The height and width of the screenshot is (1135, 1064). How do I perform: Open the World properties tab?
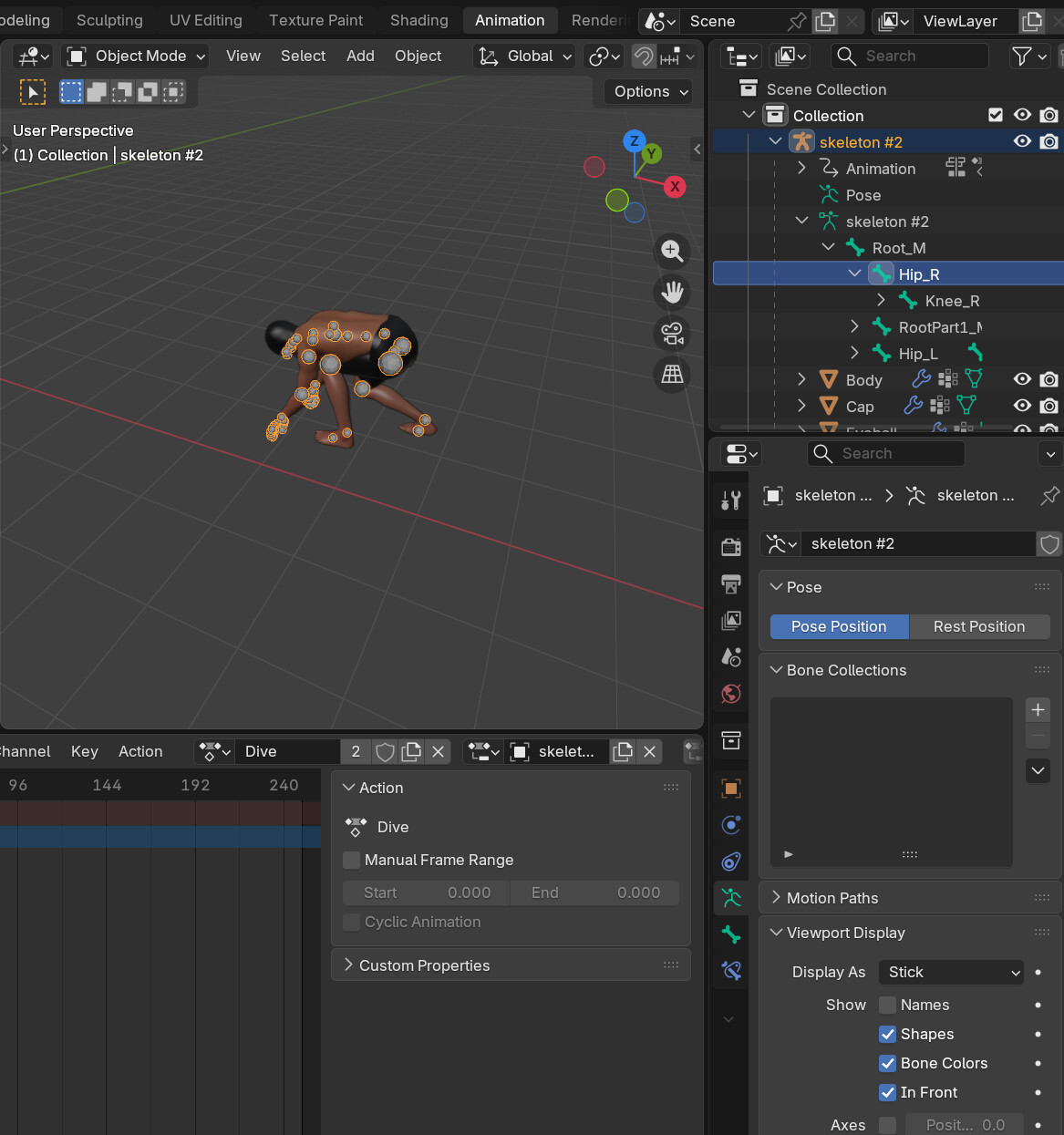(x=731, y=695)
